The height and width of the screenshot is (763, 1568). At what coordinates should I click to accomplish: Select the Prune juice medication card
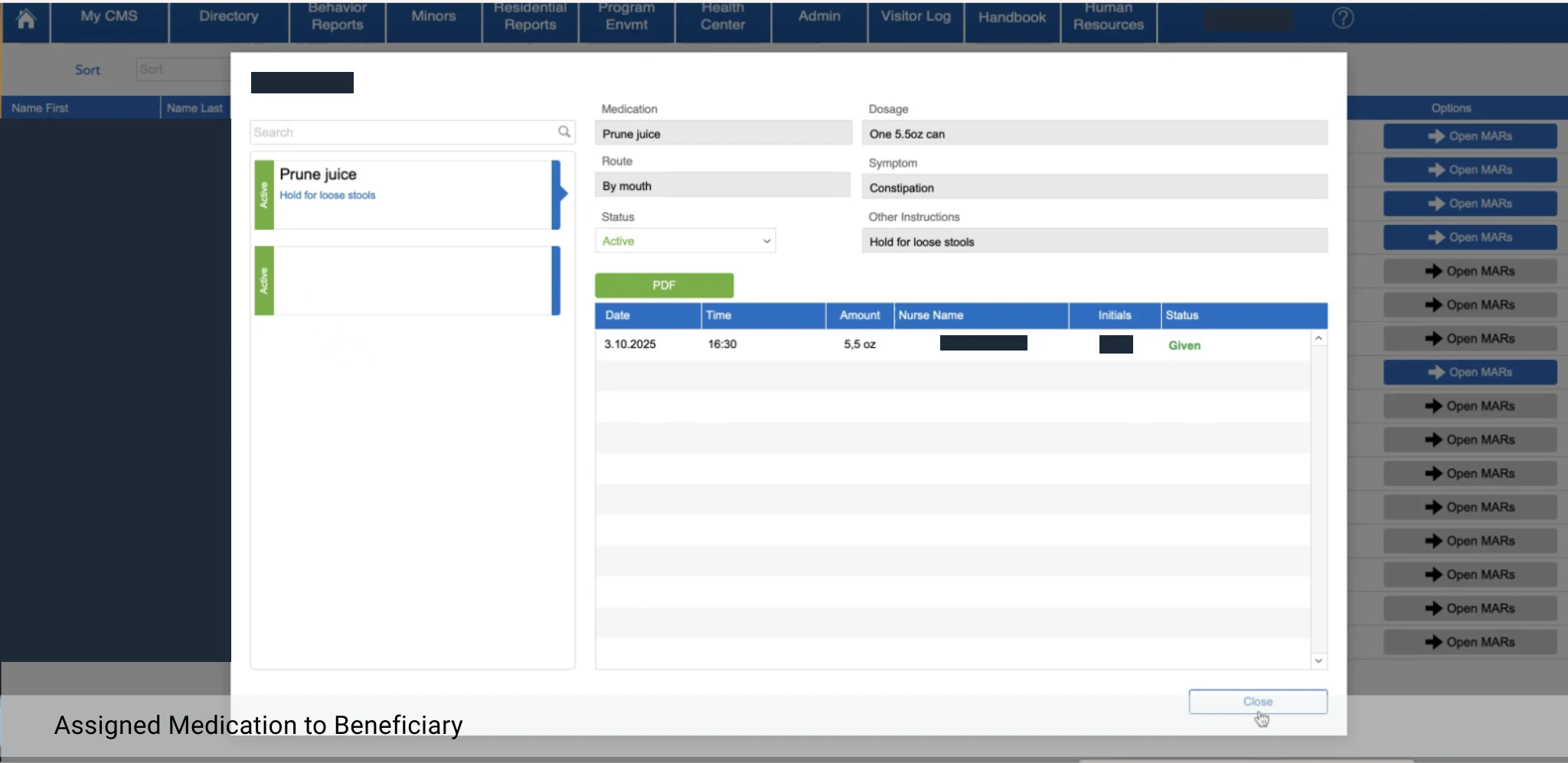click(407, 195)
